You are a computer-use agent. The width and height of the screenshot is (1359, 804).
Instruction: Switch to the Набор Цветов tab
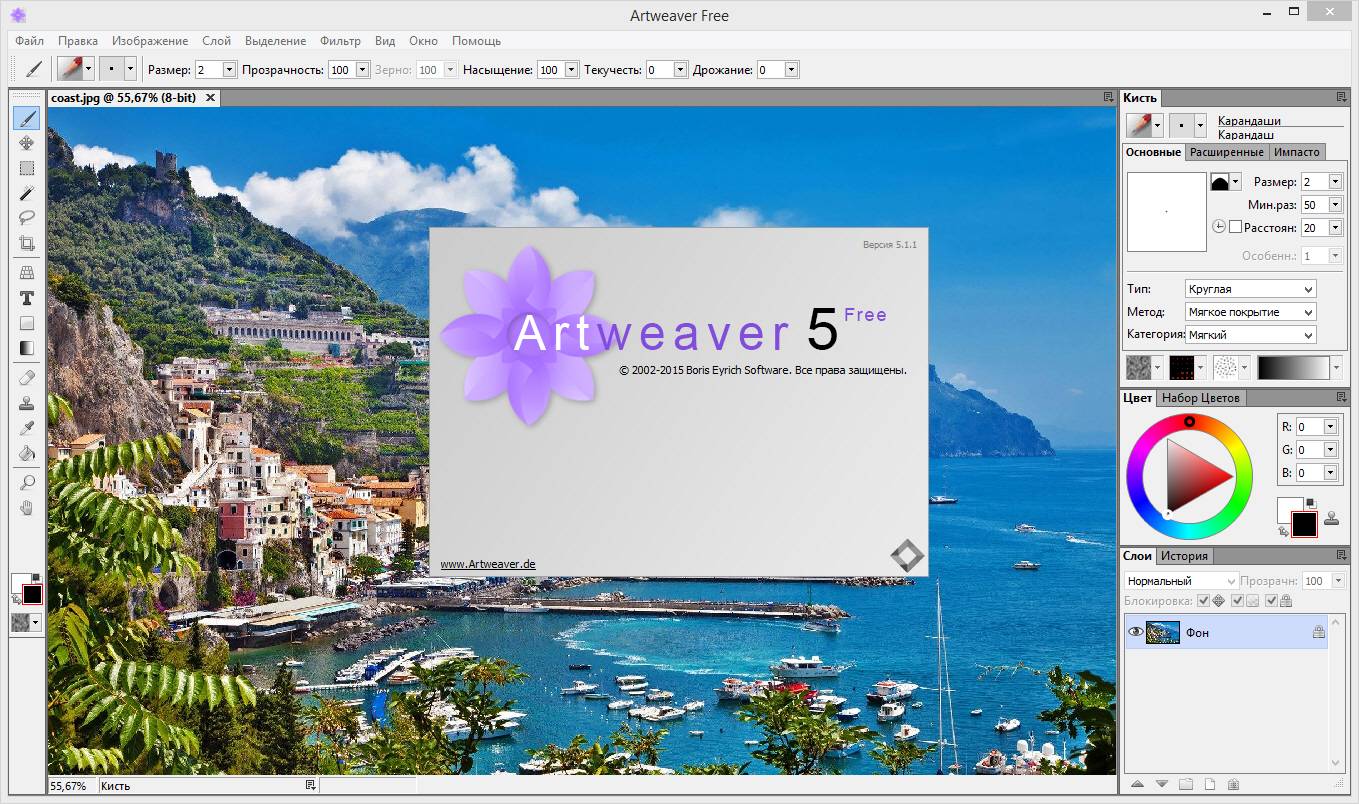(1201, 397)
